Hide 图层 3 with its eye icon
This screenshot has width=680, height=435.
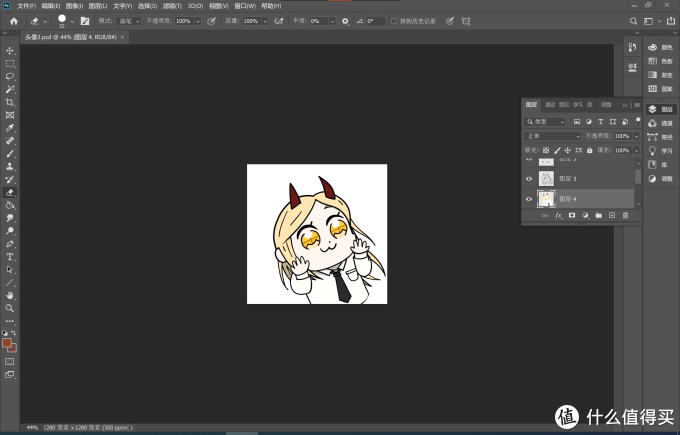point(529,179)
